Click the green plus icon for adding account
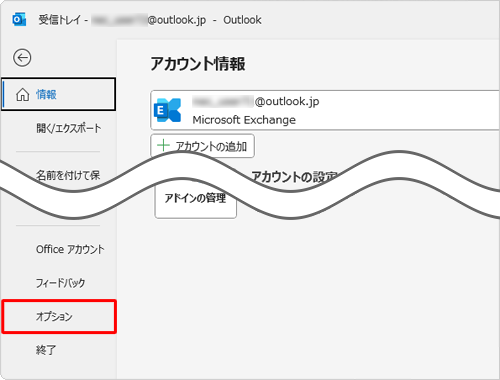The width and height of the screenshot is (500, 380). [163, 146]
